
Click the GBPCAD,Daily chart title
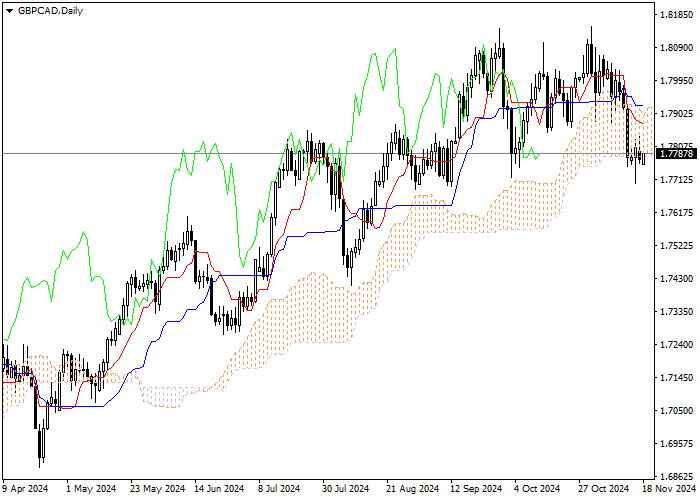click(x=50, y=11)
